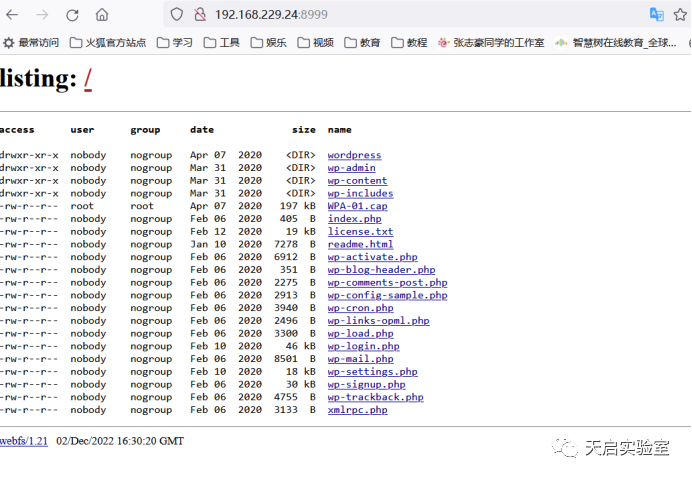Open the wp-login.php link
The height and width of the screenshot is (478, 692).
[364, 346]
